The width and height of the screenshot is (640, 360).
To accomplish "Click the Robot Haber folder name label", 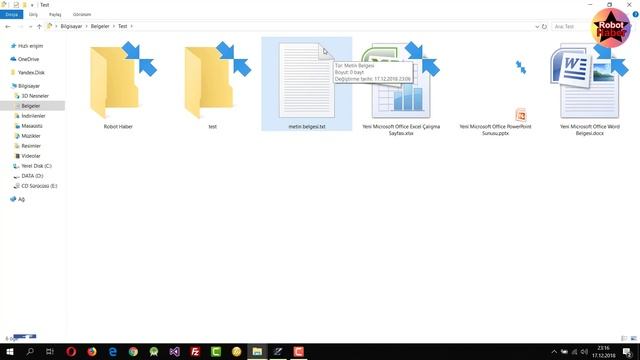I will (118, 127).
